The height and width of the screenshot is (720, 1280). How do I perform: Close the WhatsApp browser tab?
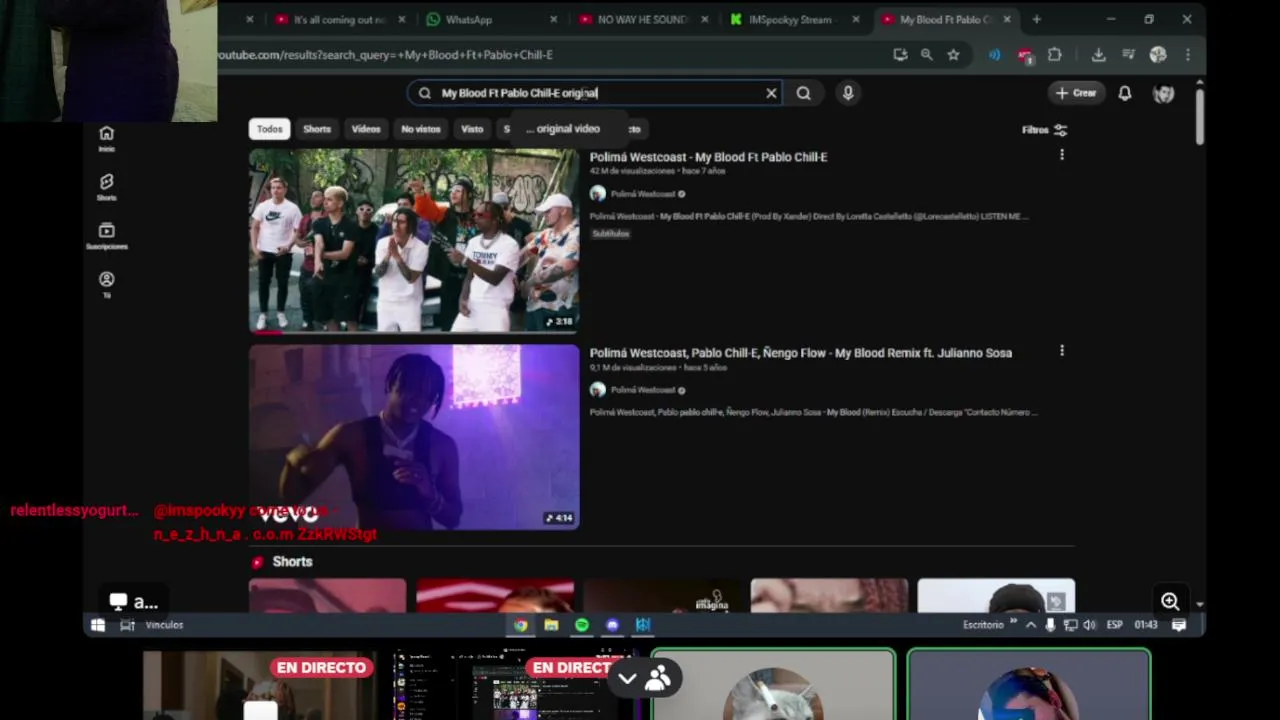point(553,19)
